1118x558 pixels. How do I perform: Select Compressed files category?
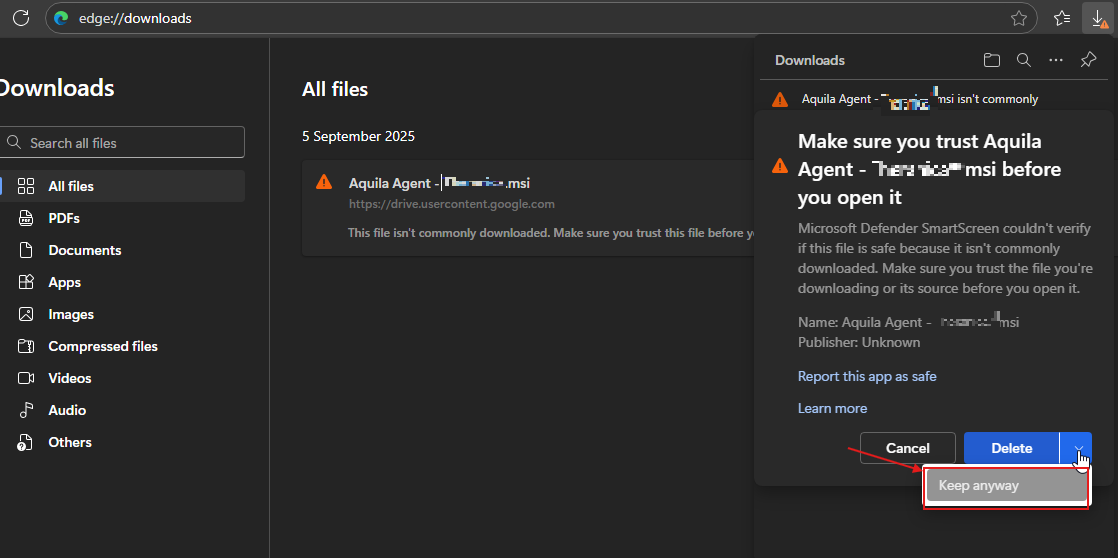[x=102, y=346]
